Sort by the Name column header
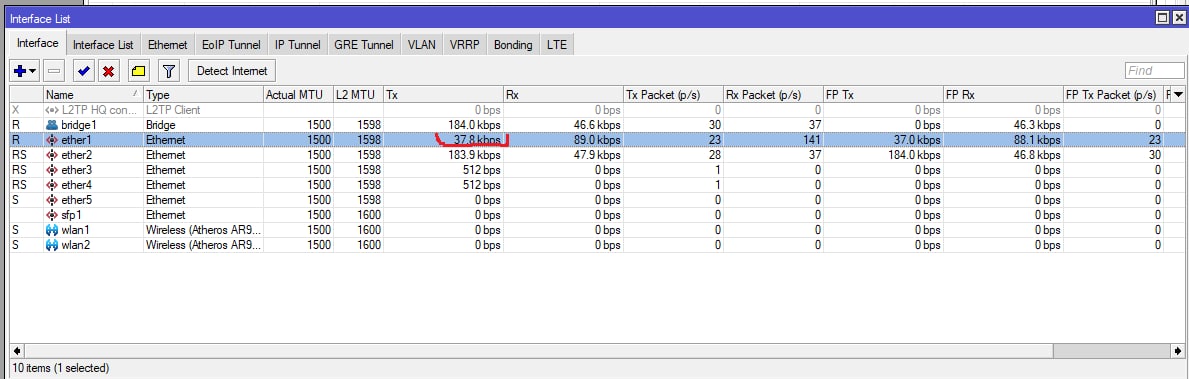The width and height of the screenshot is (1189, 379). point(93,95)
